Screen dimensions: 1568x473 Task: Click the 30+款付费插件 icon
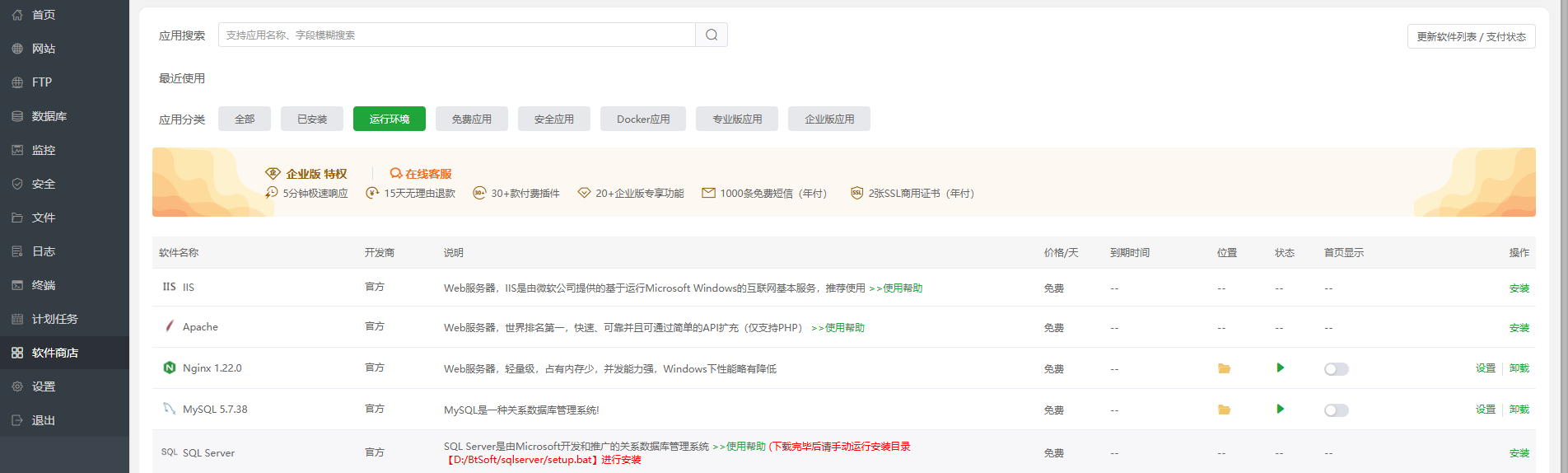(479, 193)
